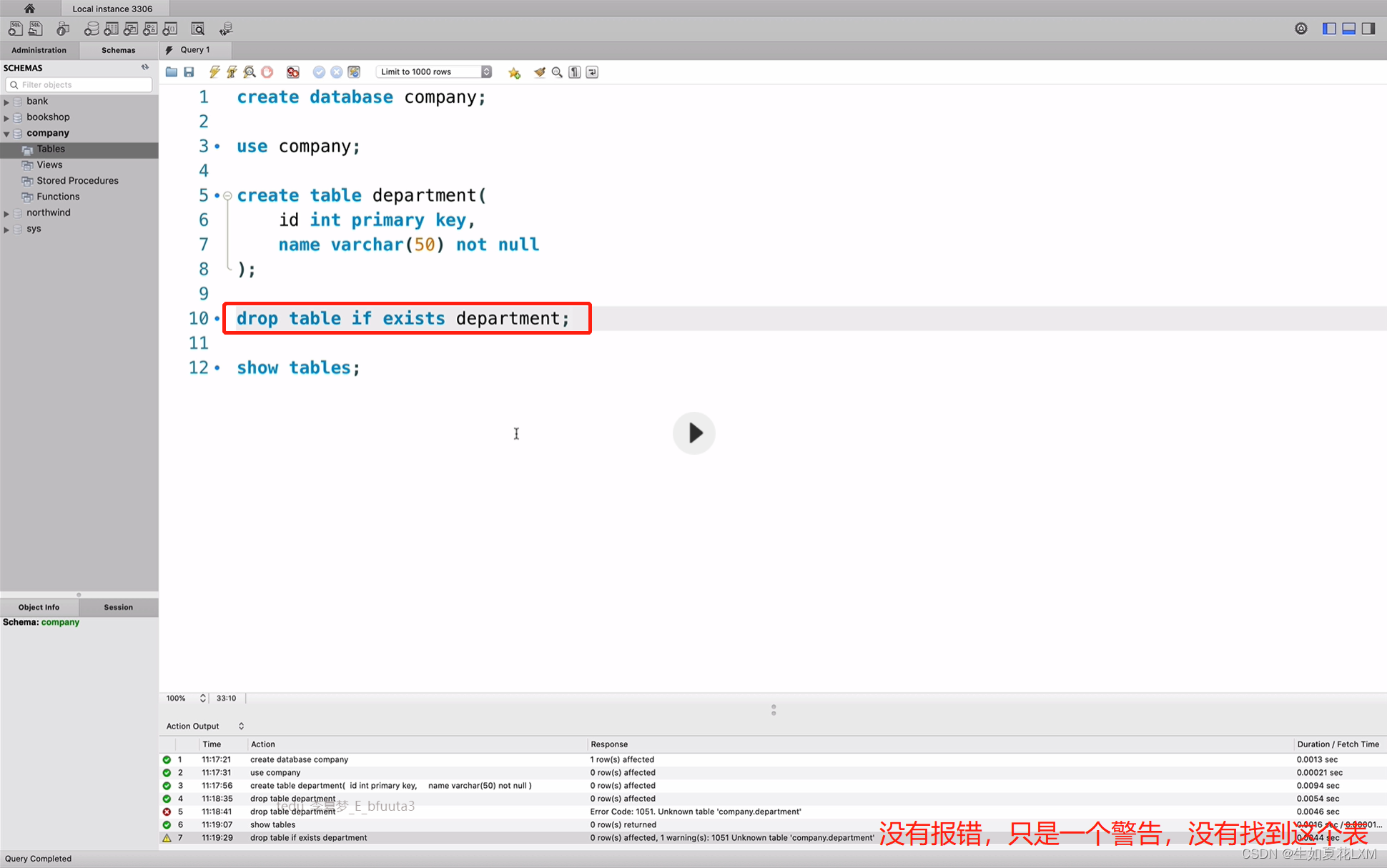Switch to the Administration tab
The image size is (1387, 868).
pos(39,50)
